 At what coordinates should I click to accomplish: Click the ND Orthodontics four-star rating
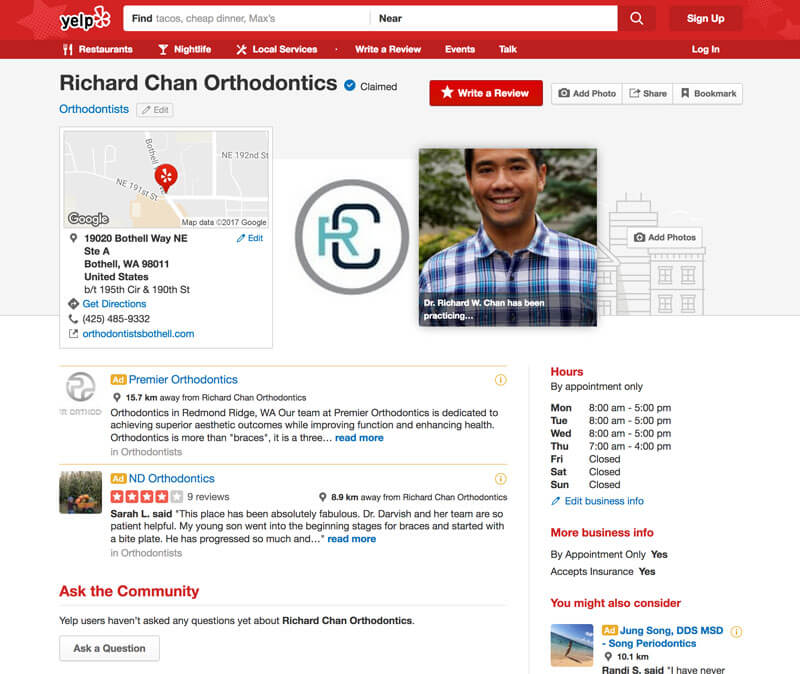tap(147, 496)
